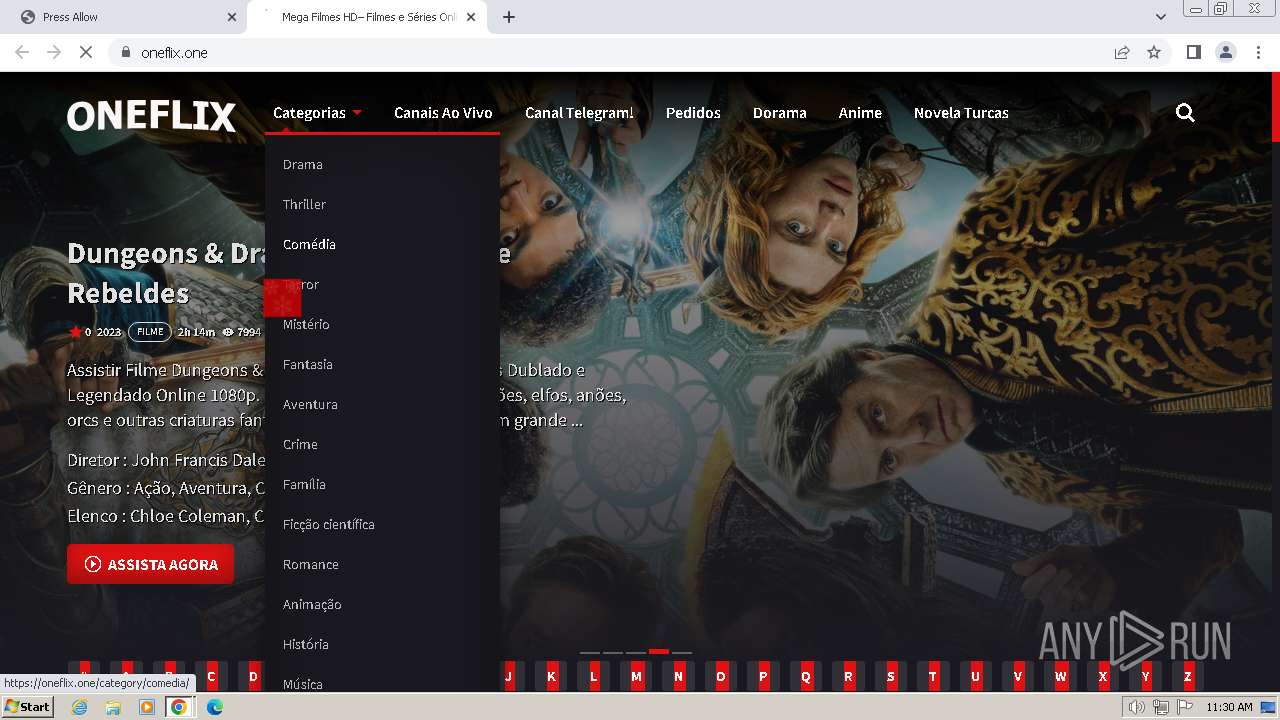Filter titles by letter P

click(x=763, y=676)
